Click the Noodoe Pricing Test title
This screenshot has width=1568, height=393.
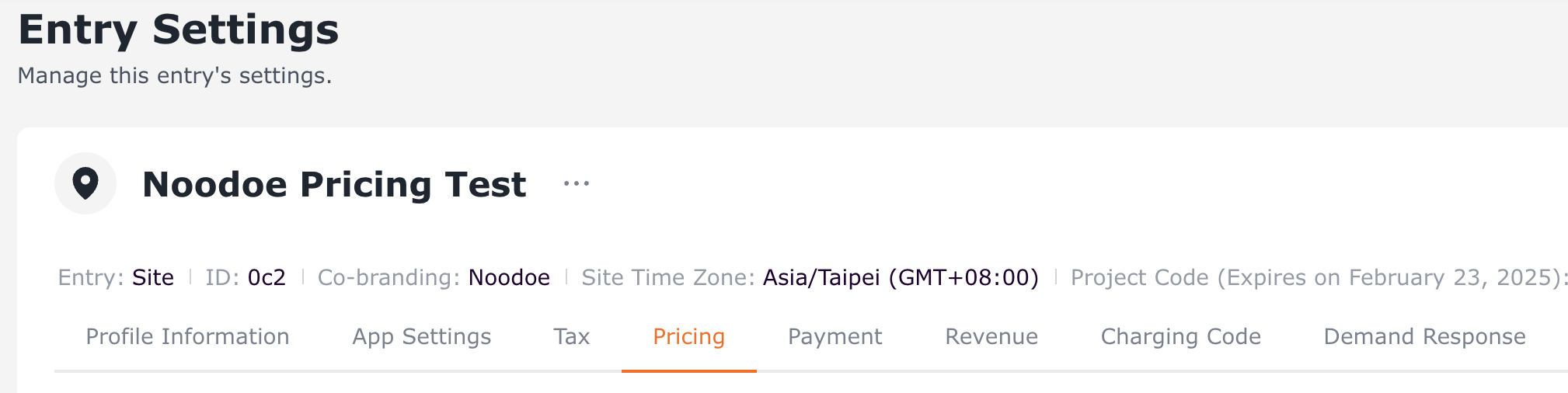point(334,185)
